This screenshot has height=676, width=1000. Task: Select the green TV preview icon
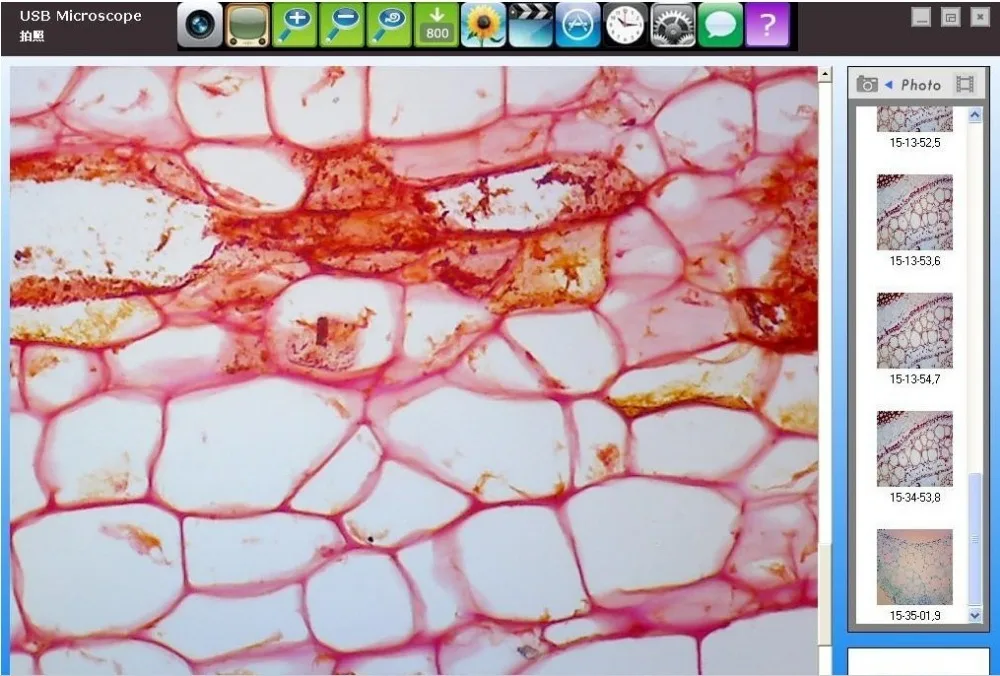pos(247,26)
